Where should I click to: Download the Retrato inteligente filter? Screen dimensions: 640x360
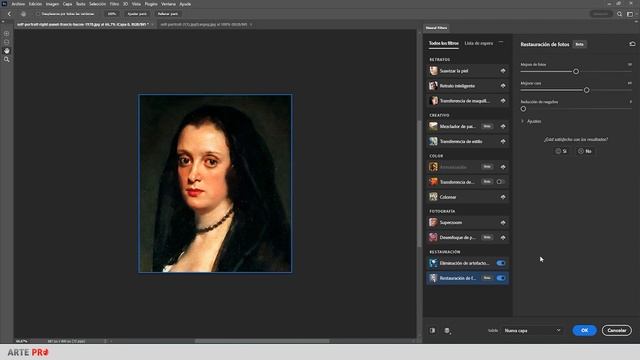(x=503, y=86)
